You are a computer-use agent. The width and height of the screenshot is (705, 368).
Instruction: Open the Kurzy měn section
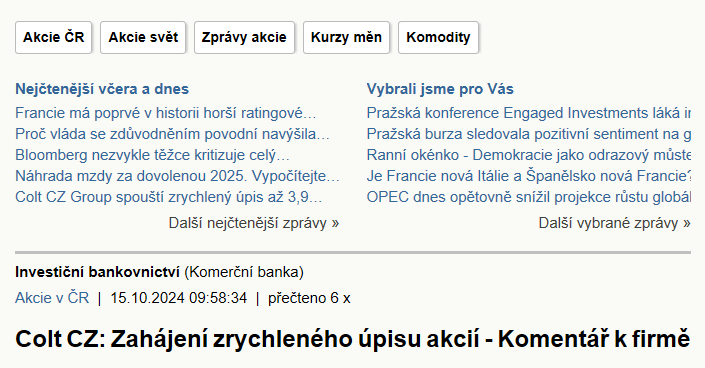(346, 37)
